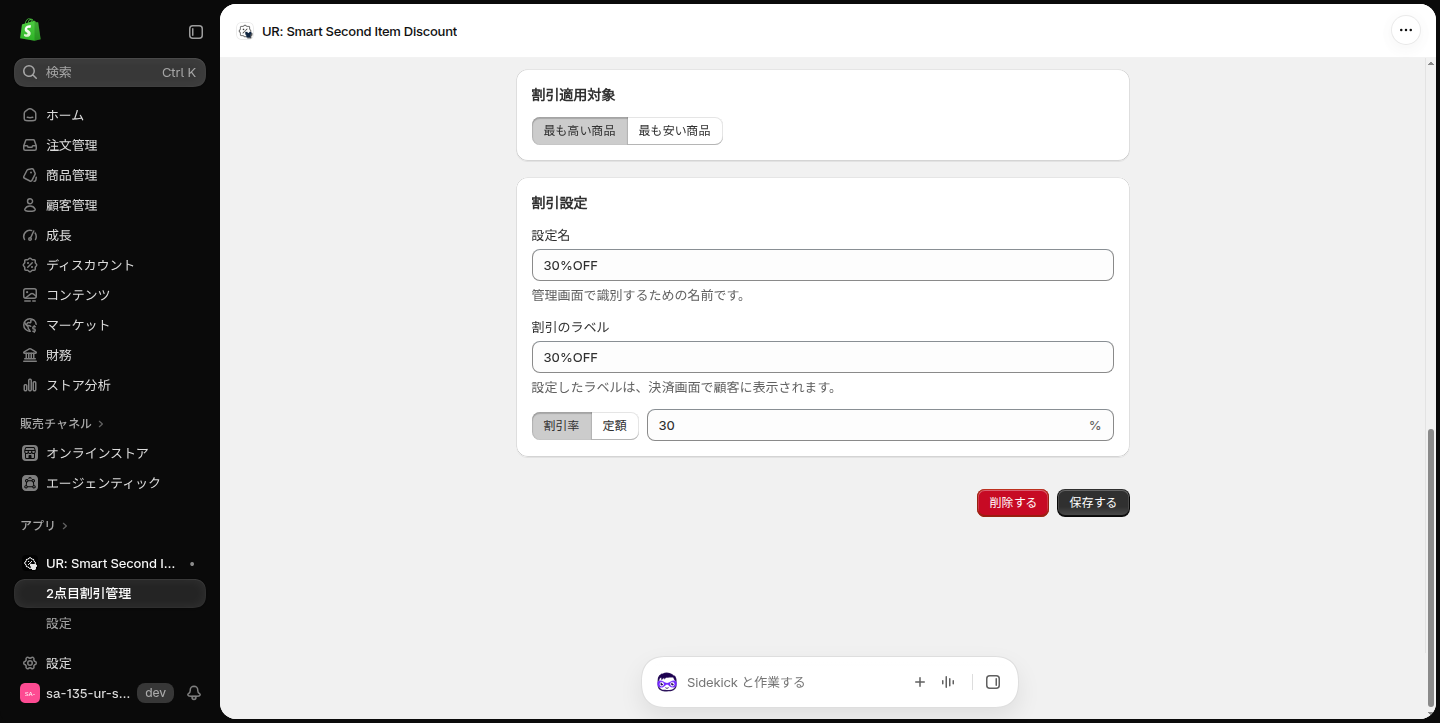Click the オンラインストア storefront icon
Image resolution: width=1440 pixels, height=723 pixels.
tap(30, 453)
